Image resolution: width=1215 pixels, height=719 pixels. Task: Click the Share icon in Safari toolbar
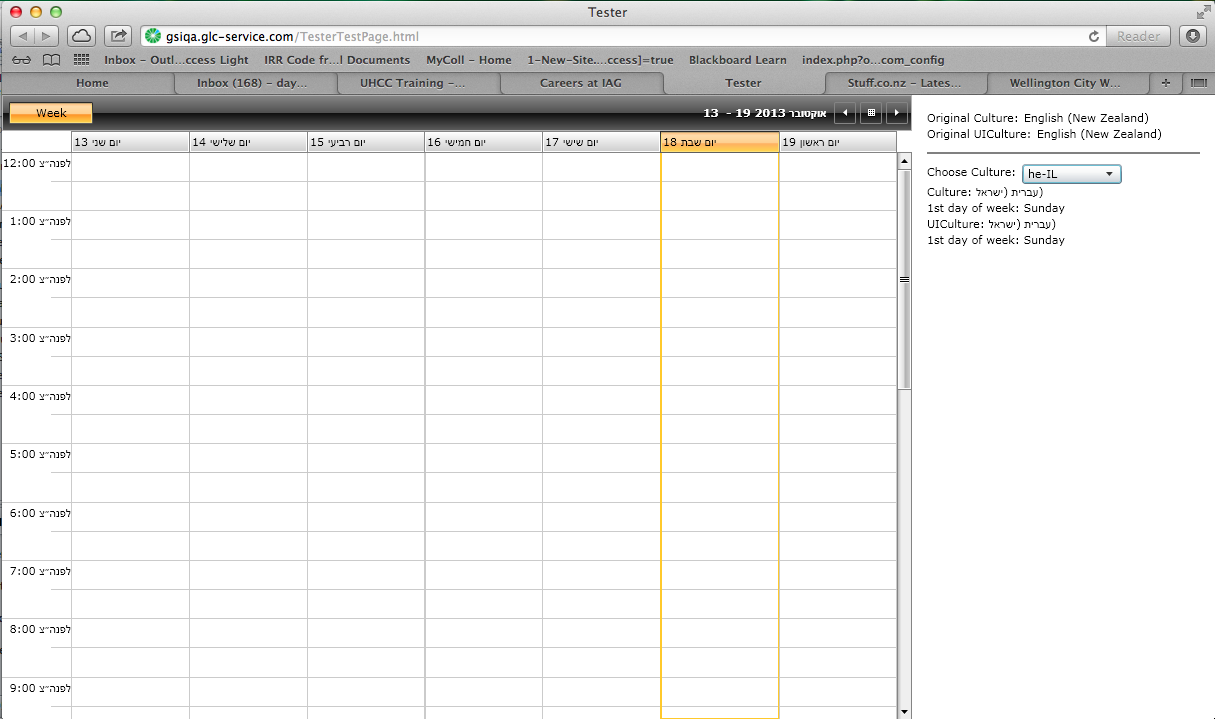[x=118, y=36]
